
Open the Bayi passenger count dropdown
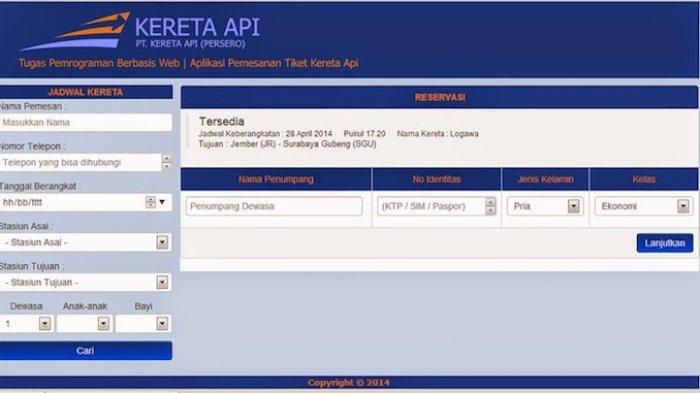click(142, 323)
